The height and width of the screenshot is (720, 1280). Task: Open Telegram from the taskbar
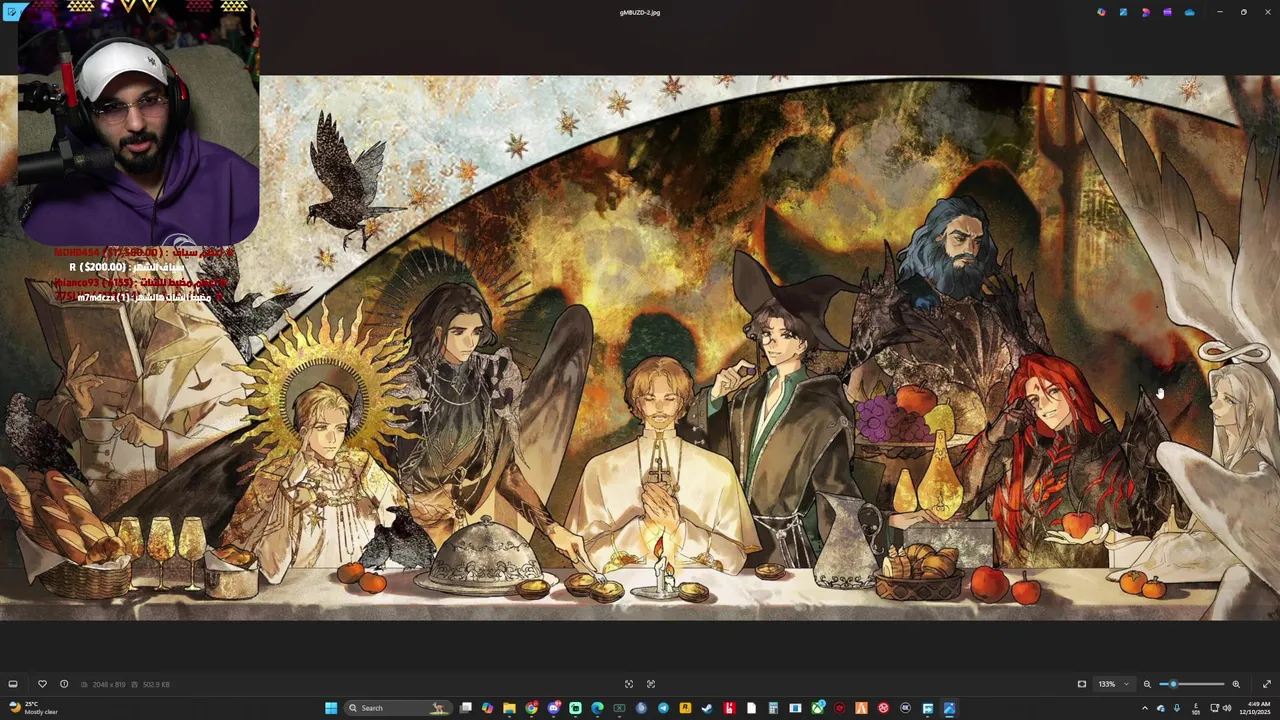663,708
